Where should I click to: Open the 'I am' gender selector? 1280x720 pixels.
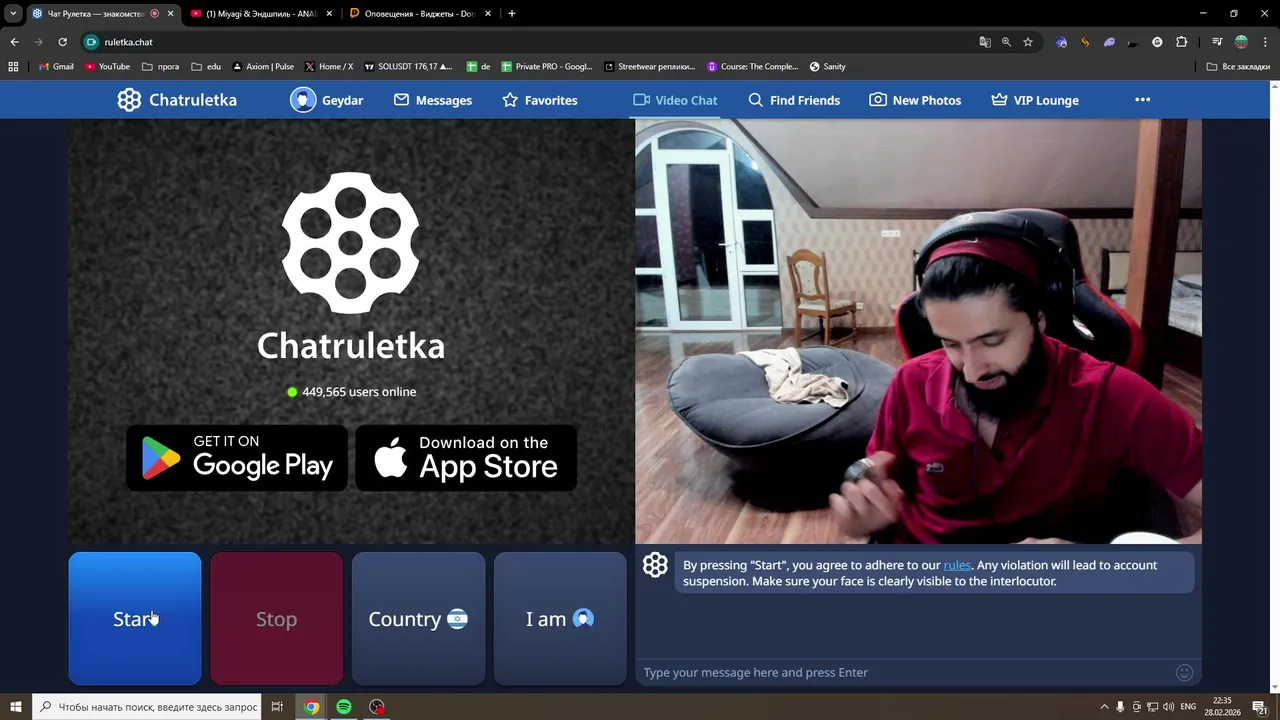coord(560,619)
